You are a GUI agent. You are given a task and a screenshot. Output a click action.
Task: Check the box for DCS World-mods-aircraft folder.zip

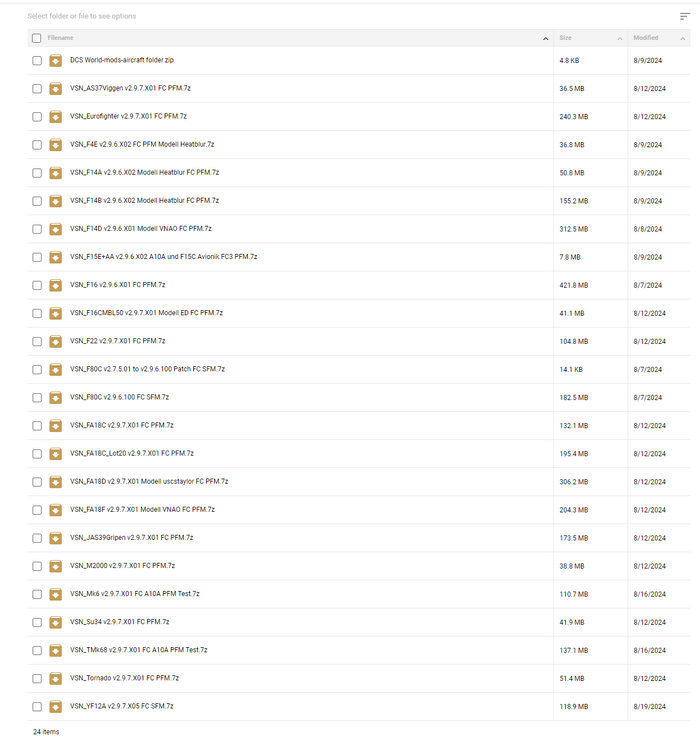point(37,61)
